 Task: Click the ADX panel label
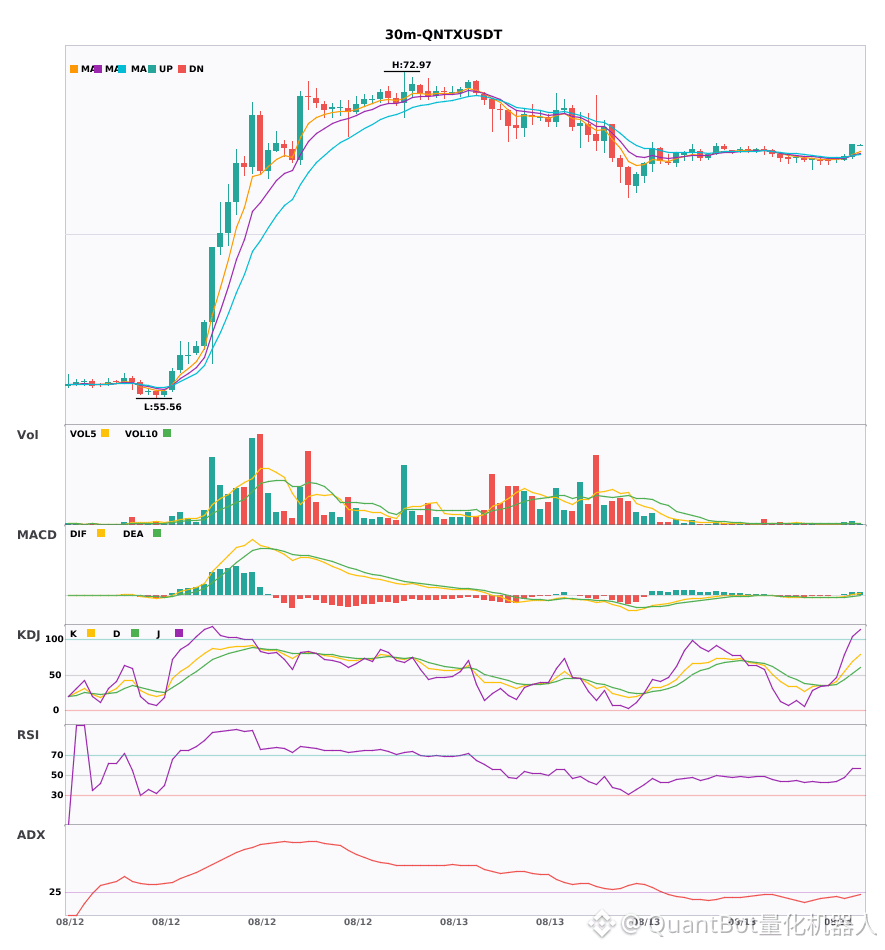(x=31, y=835)
